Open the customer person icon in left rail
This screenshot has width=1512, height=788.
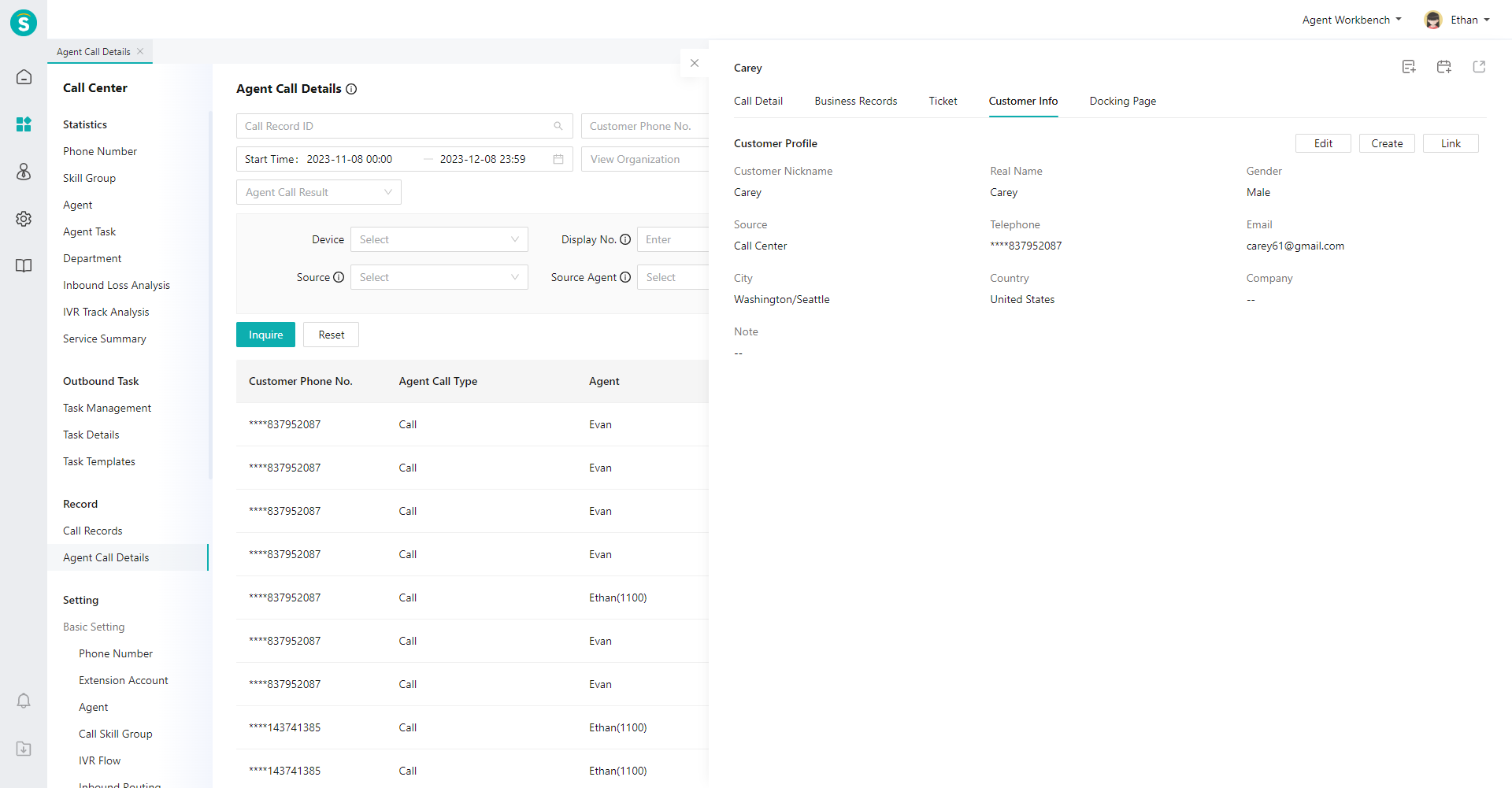(x=24, y=172)
